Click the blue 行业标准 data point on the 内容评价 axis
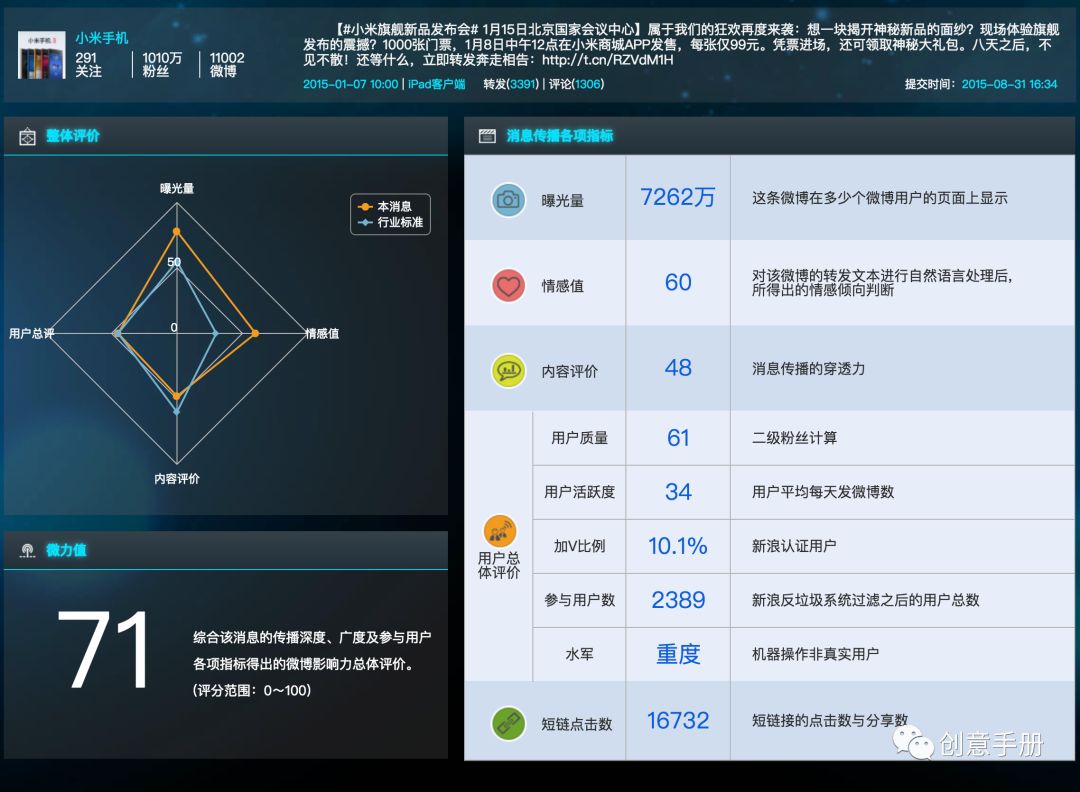 (x=176, y=412)
